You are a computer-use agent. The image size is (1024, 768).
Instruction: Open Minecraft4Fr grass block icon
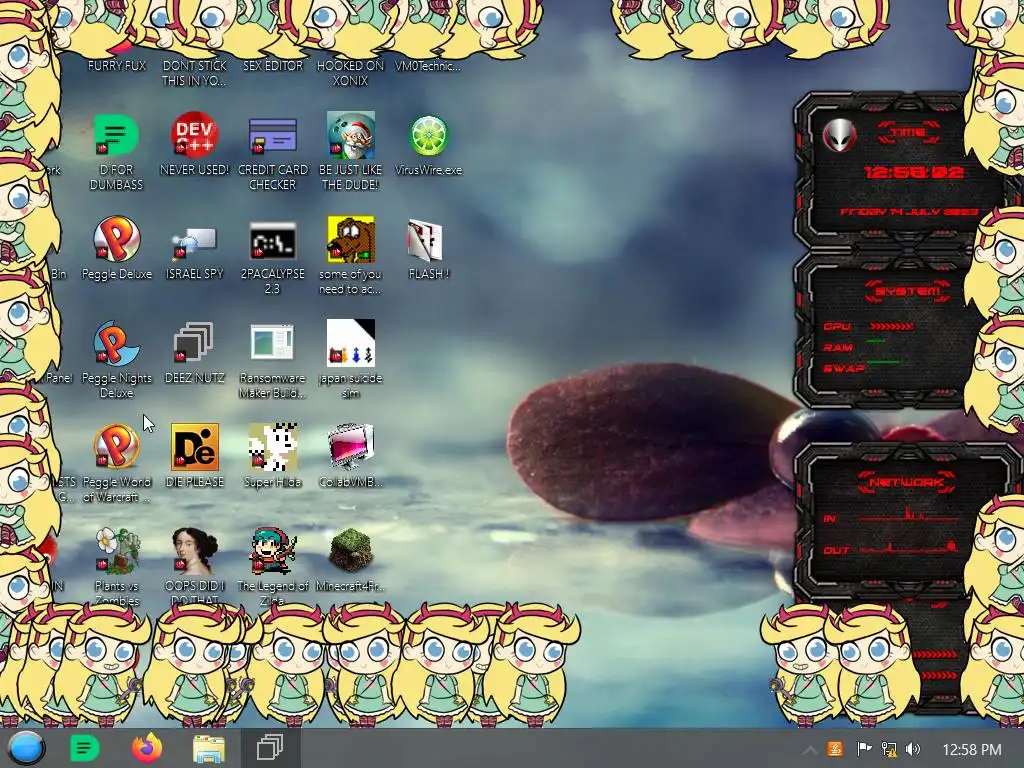pos(351,551)
